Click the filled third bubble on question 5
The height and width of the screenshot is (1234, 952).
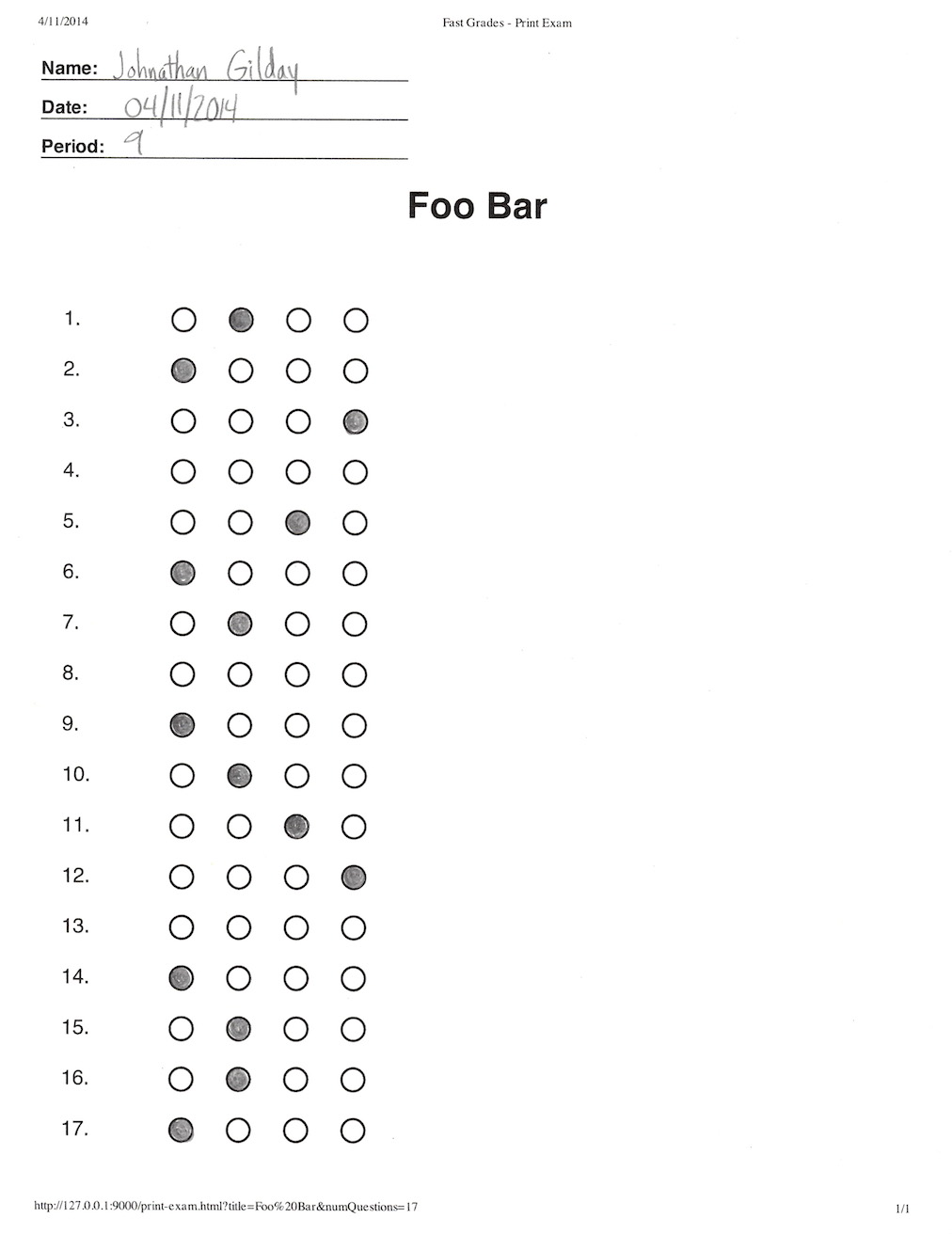point(297,523)
